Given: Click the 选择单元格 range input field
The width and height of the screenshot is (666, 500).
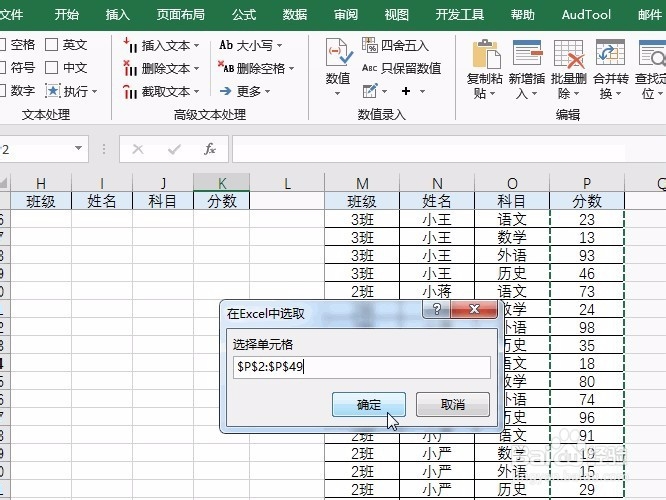Looking at the screenshot, I should click(362, 367).
